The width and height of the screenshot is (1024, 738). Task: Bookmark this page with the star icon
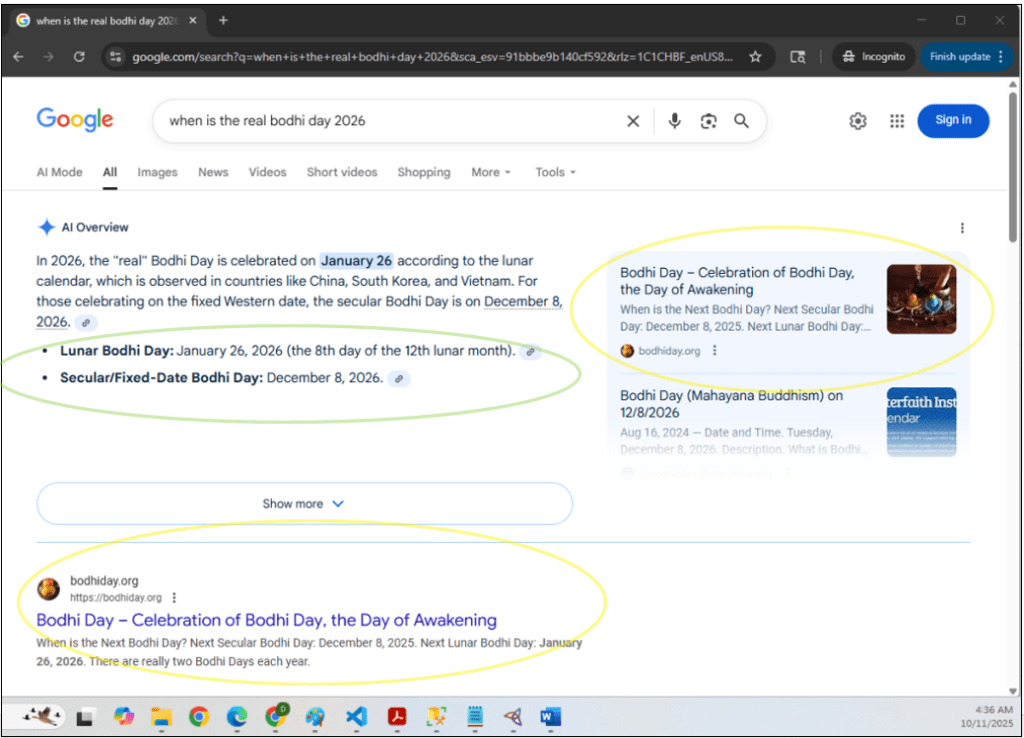pyautogui.click(x=756, y=57)
